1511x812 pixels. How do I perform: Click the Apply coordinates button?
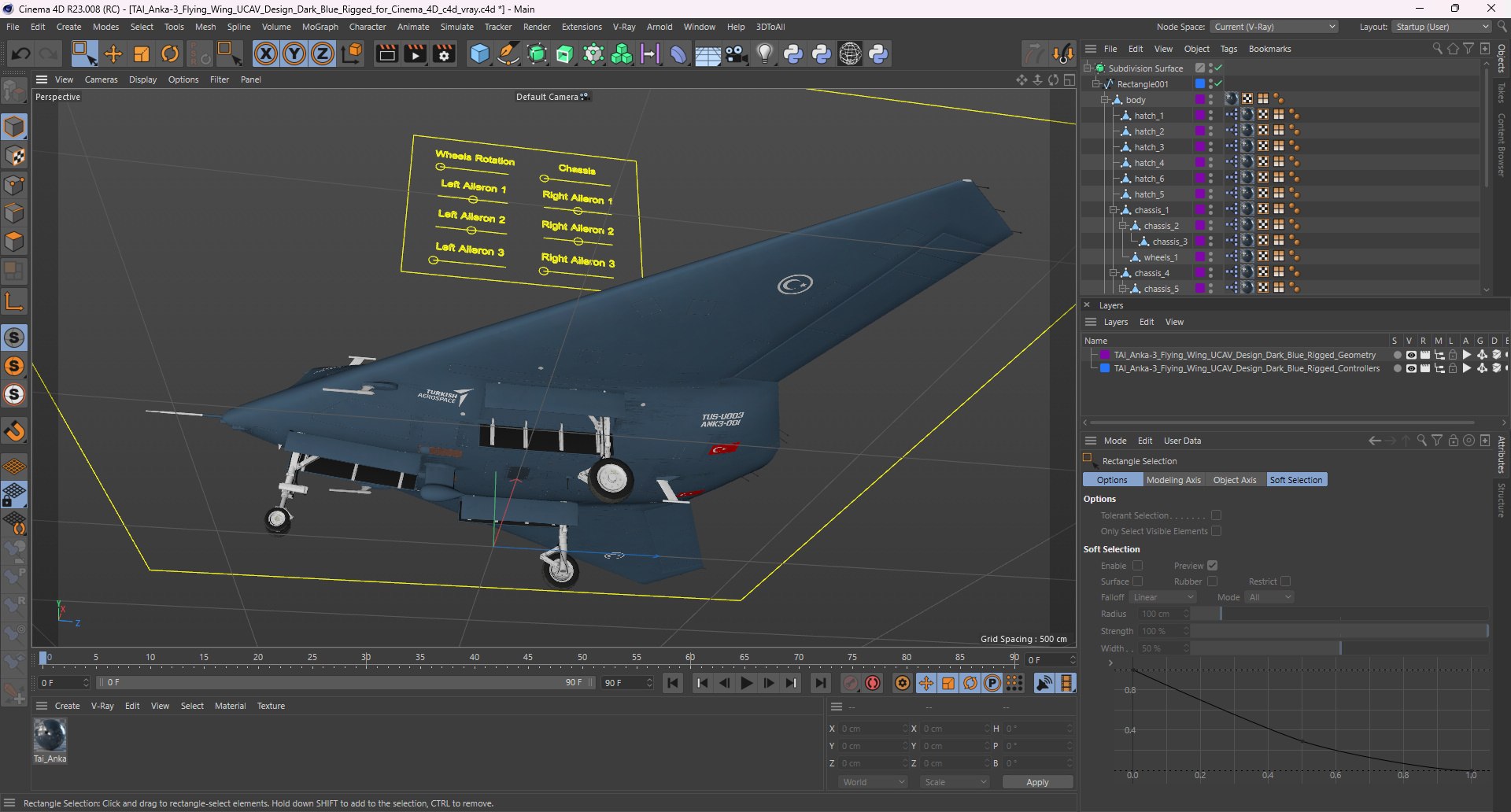pos(1037,782)
